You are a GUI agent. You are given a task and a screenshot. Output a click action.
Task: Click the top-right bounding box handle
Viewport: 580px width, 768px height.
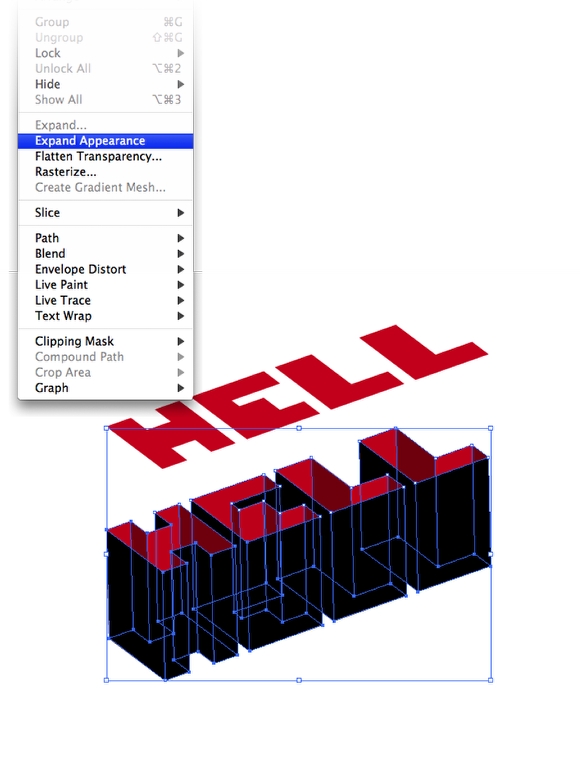point(491,429)
